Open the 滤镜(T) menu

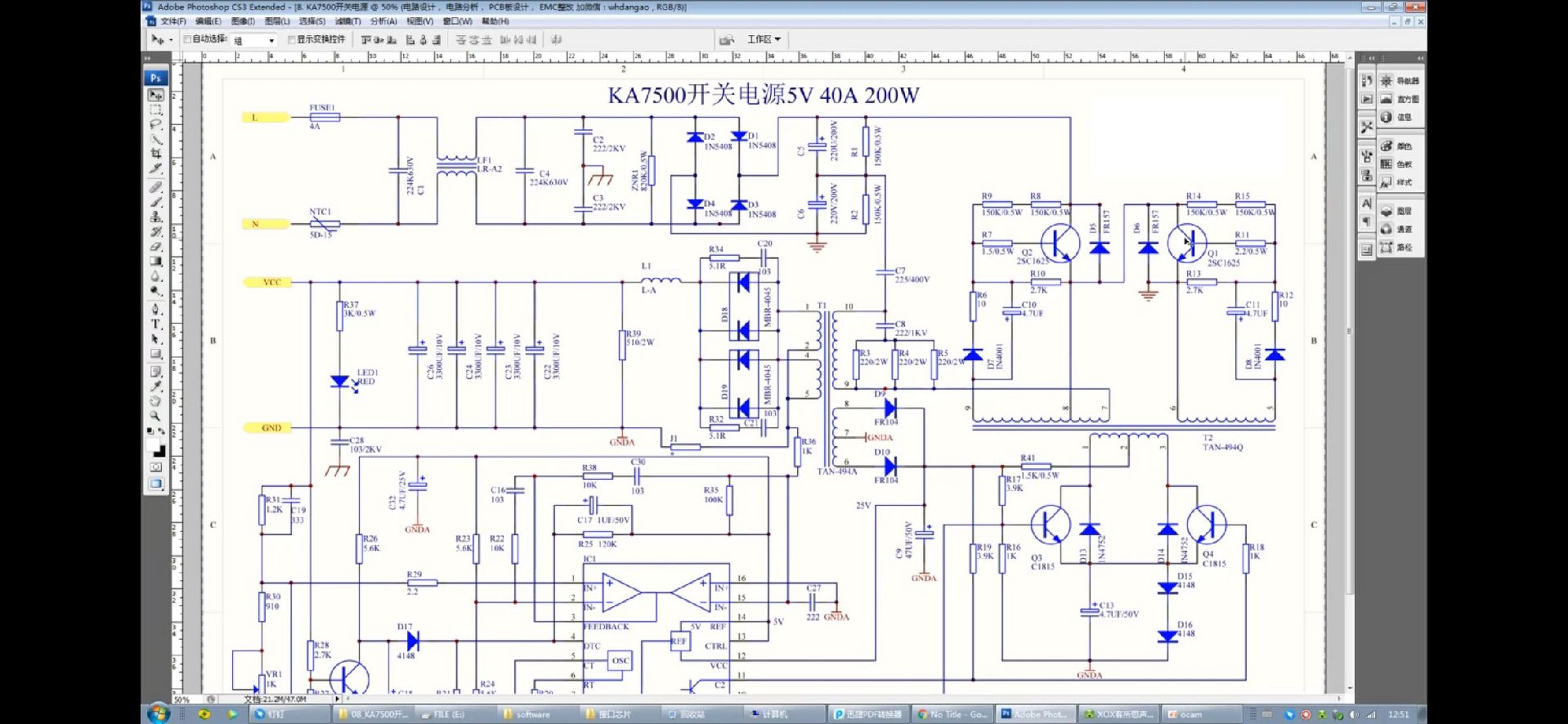pyautogui.click(x=347, y=21)
